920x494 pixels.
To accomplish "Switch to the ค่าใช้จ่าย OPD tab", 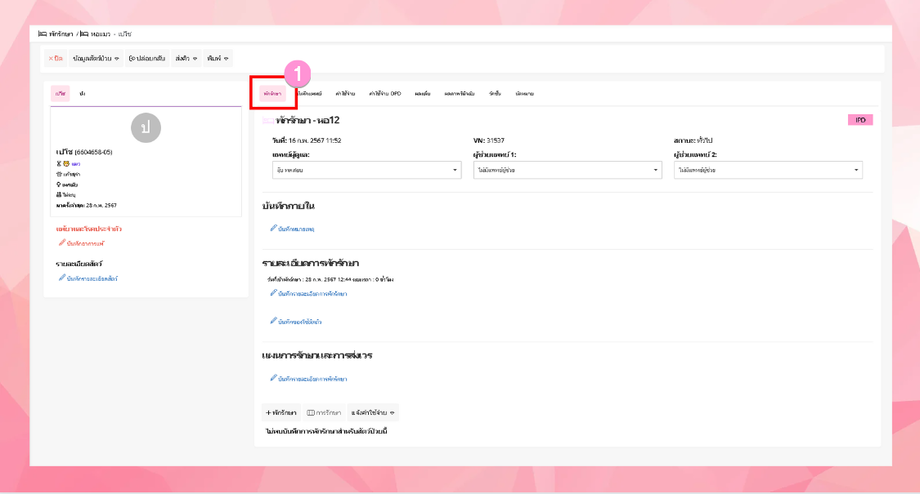I will [385, 93].
